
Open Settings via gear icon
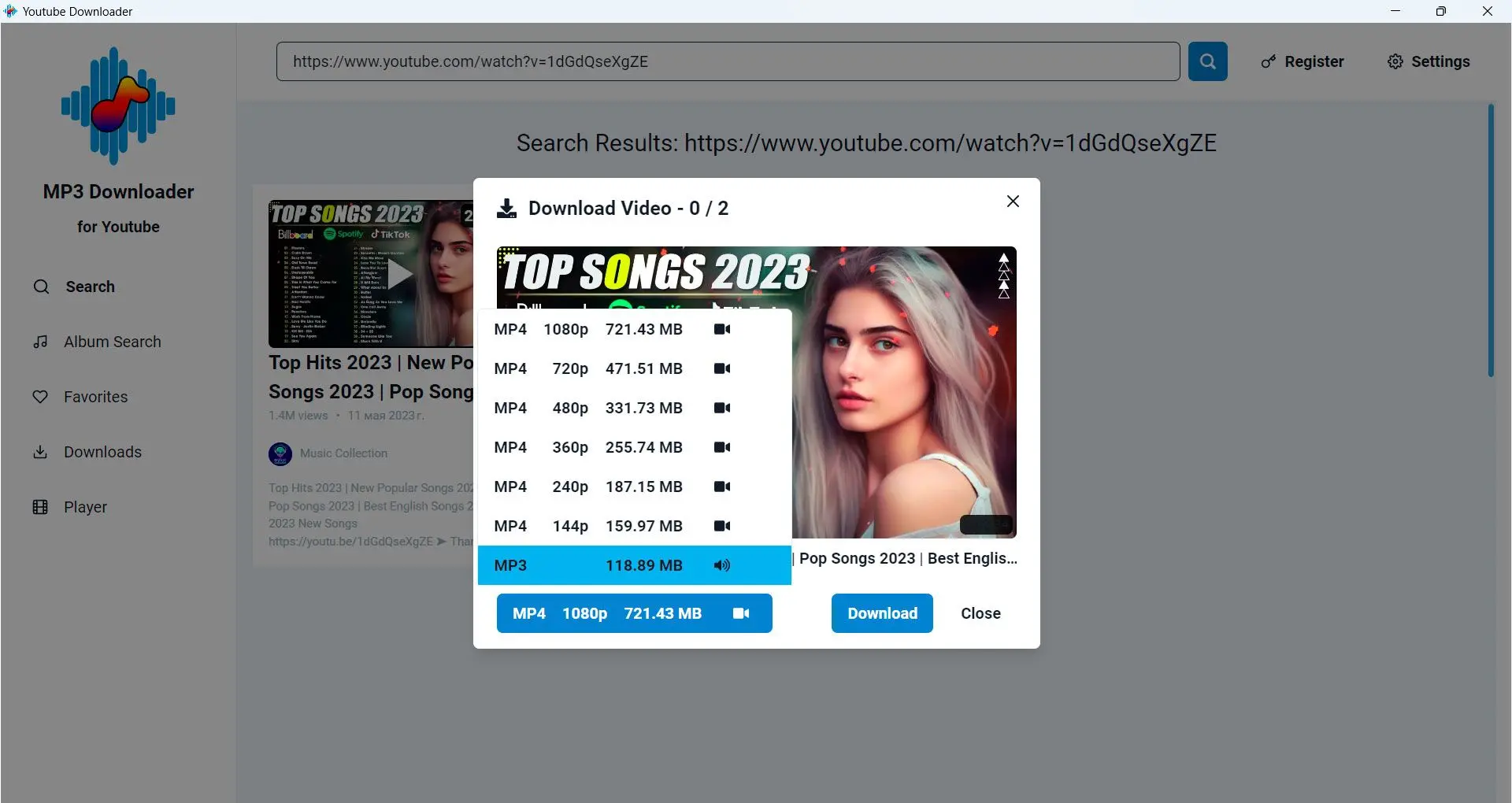click(1395, 61)
